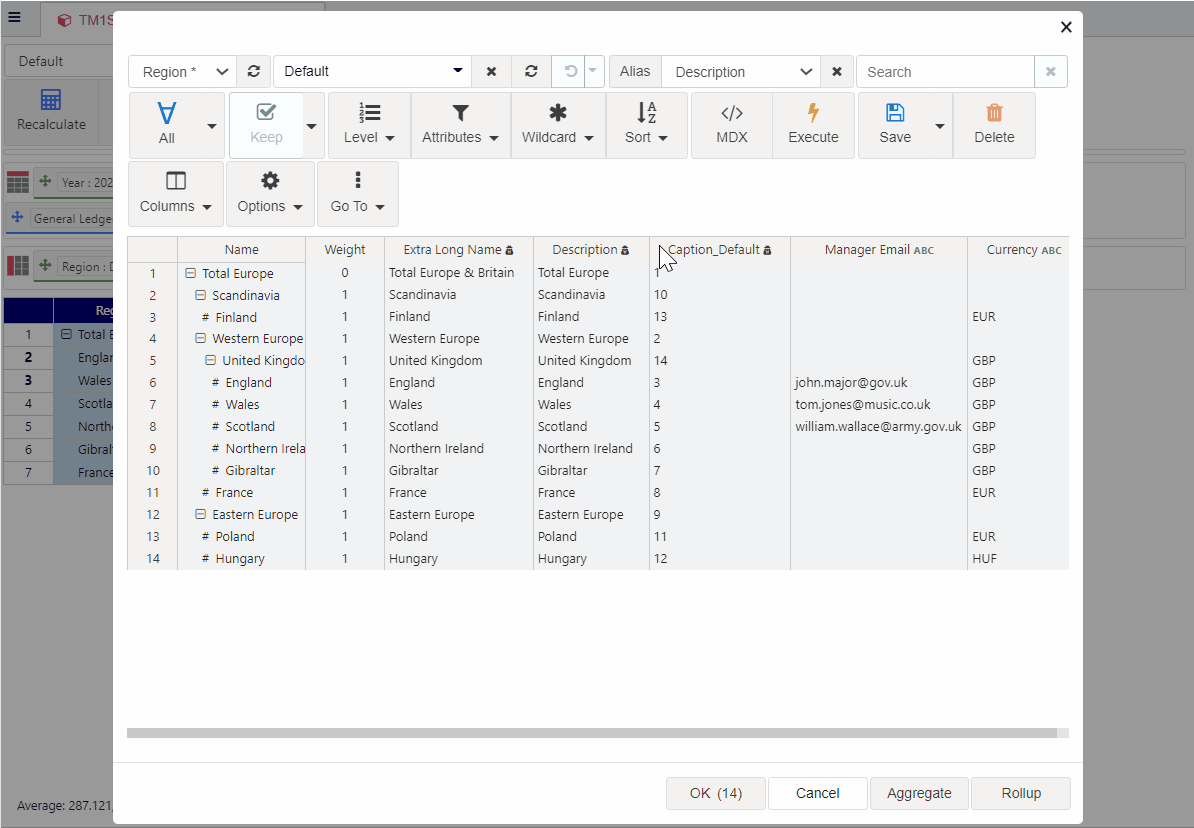The width and height of the screenshot is (1194, 828).
Task: Clear the Description alias with the x icon
Action: pyautogui.click(x=837, y=72)
